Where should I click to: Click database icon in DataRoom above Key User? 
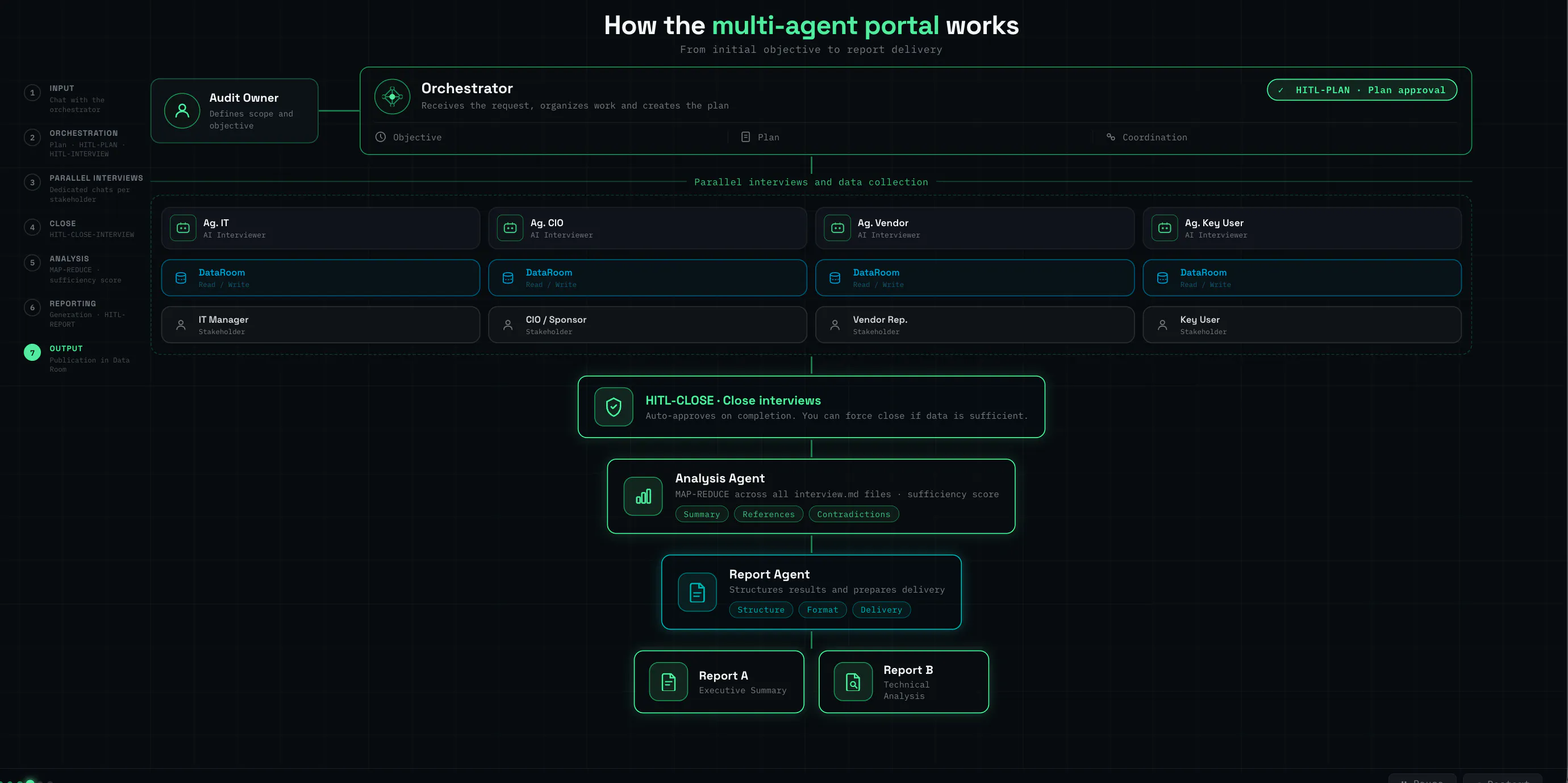coord(1162,278)
